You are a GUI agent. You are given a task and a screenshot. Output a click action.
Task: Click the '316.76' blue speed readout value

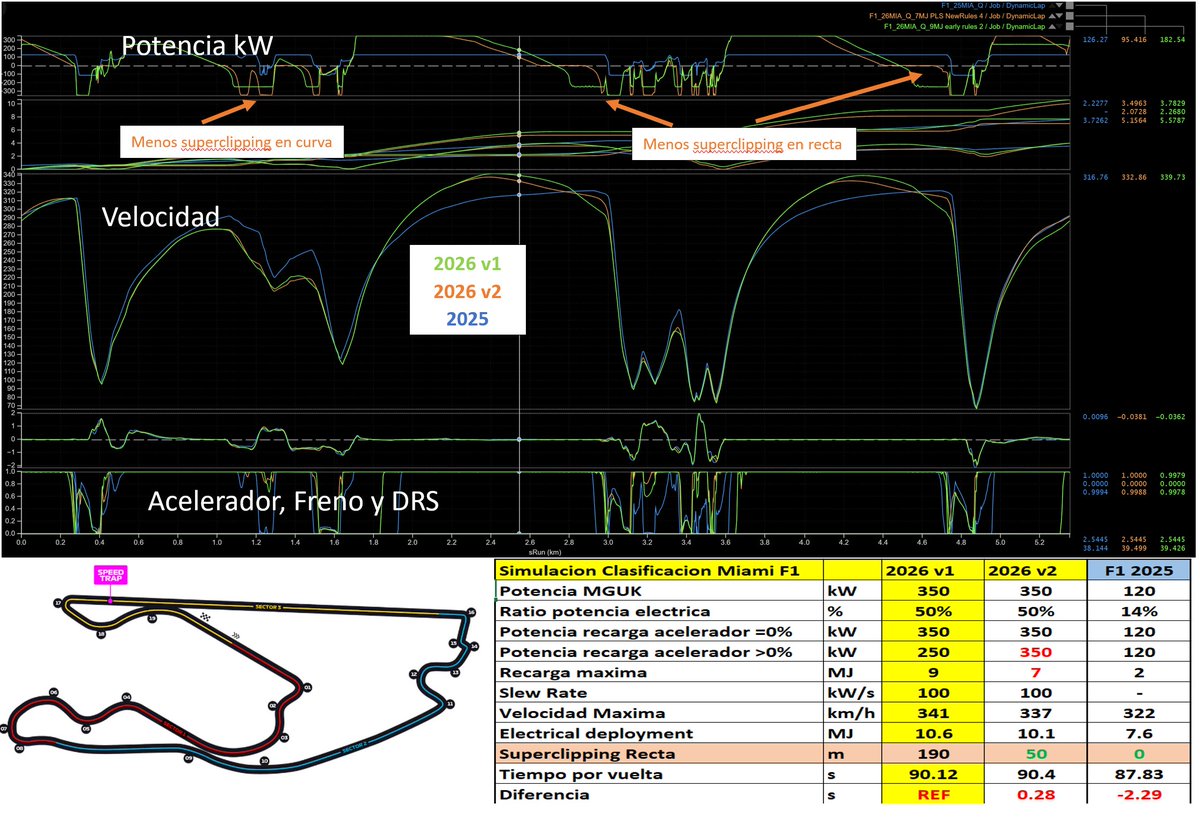pyautogui.click(x=1097, y=178)
